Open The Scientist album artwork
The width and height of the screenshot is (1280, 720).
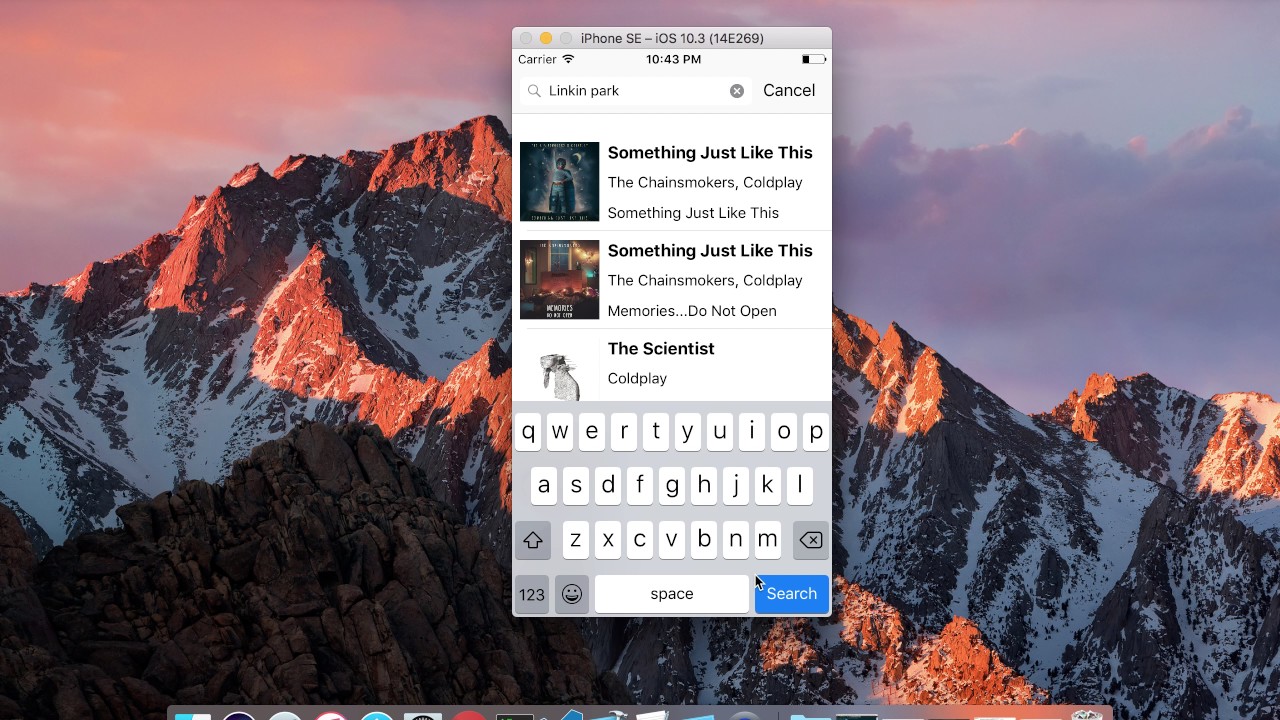pyautogui.click(x=560, y=369)
